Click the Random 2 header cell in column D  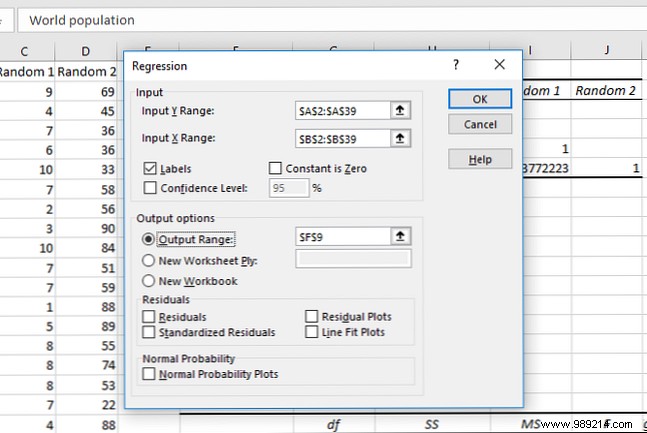point(87,72)
